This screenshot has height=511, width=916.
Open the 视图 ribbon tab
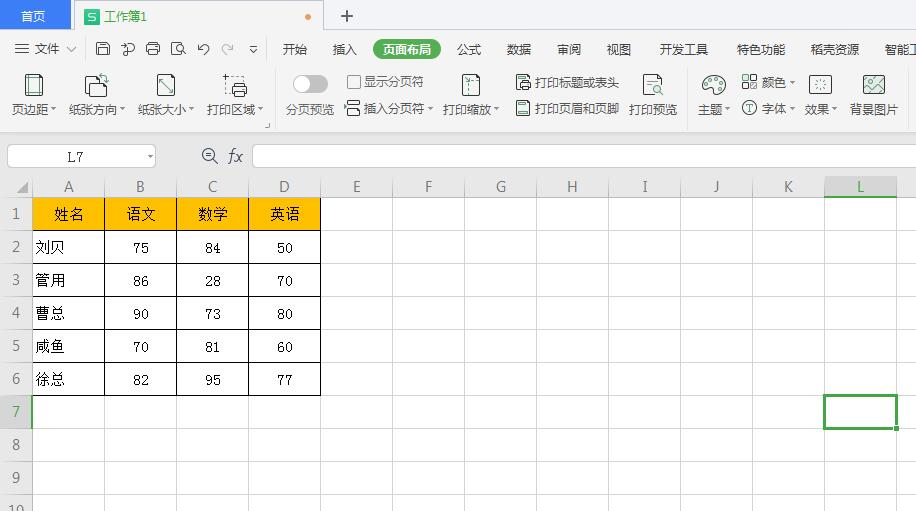pyautogui.click(x=618, y=50)
